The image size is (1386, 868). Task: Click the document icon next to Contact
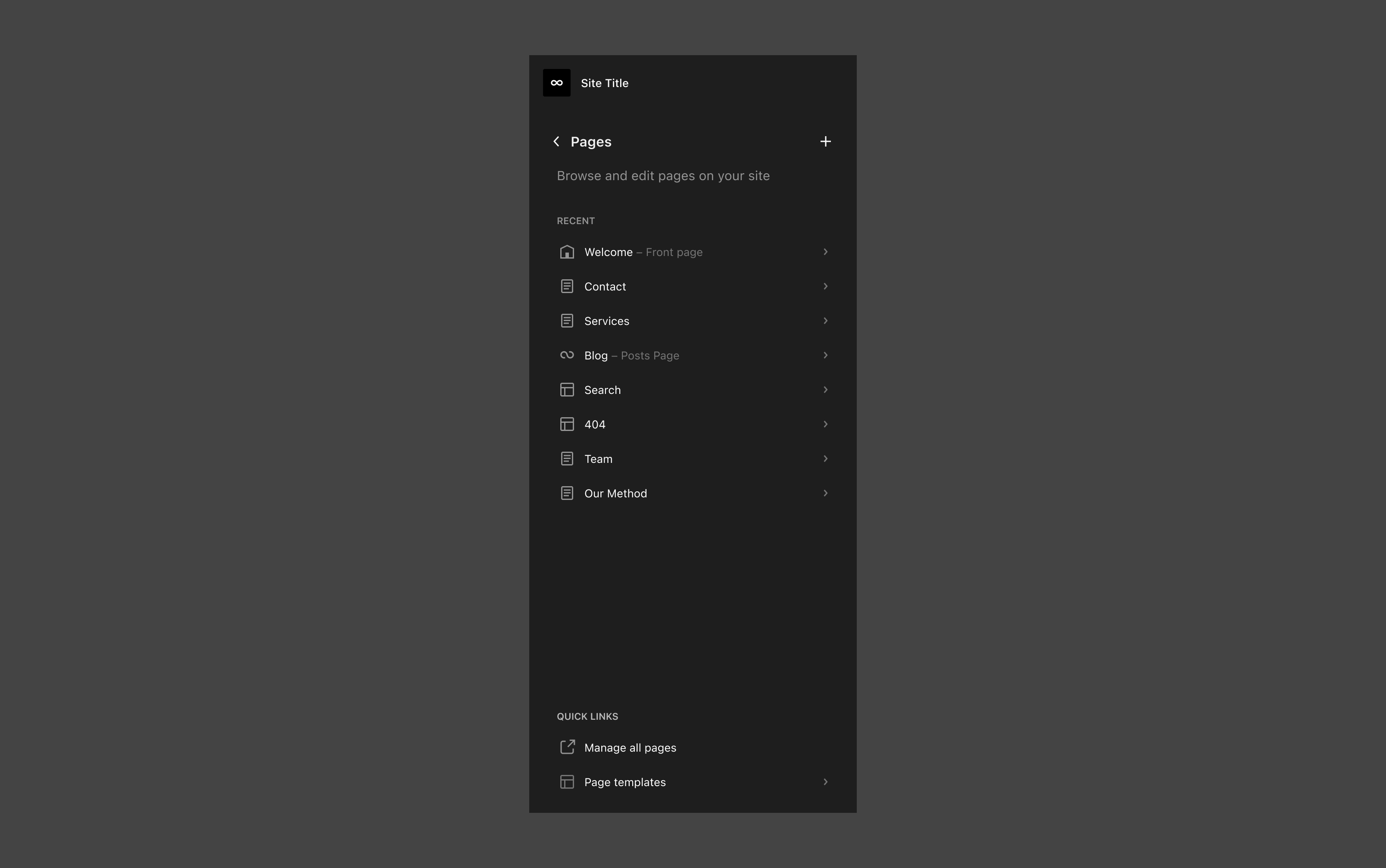(x=566, y=286)
